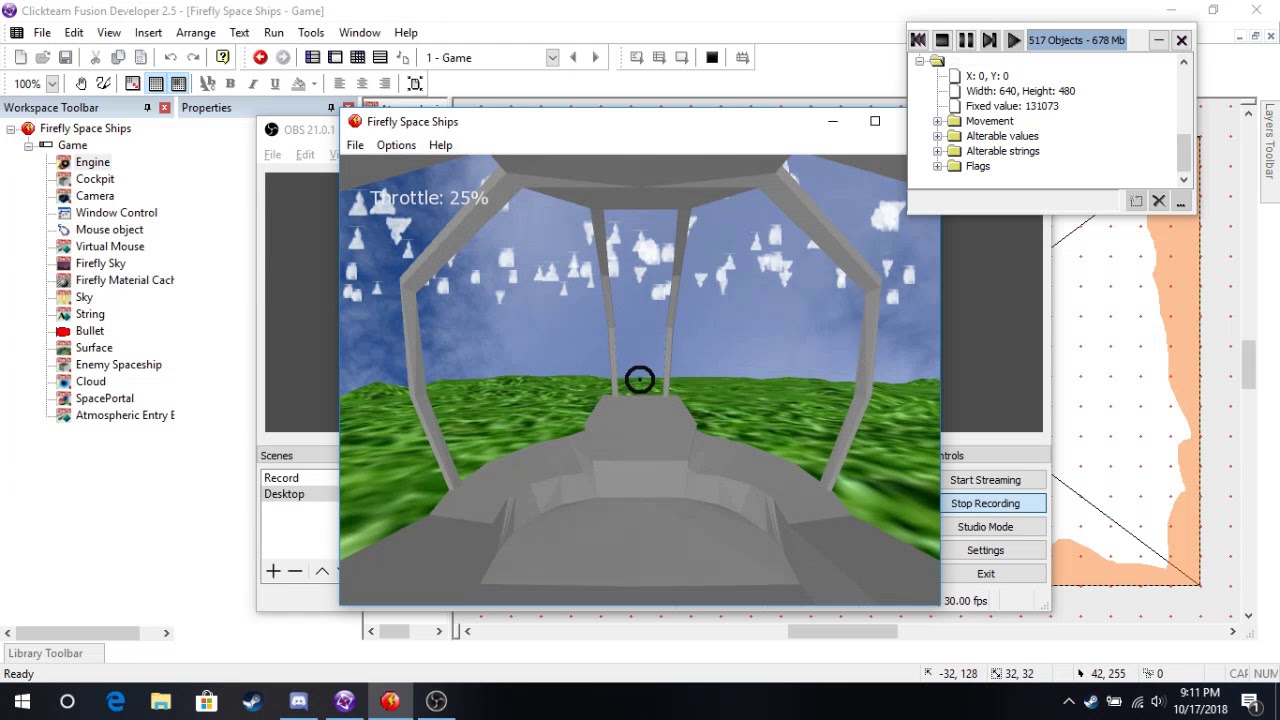Open the Arrange menu
The image size is (1280, 720).
pyautogui.click(x=196, y=33)
